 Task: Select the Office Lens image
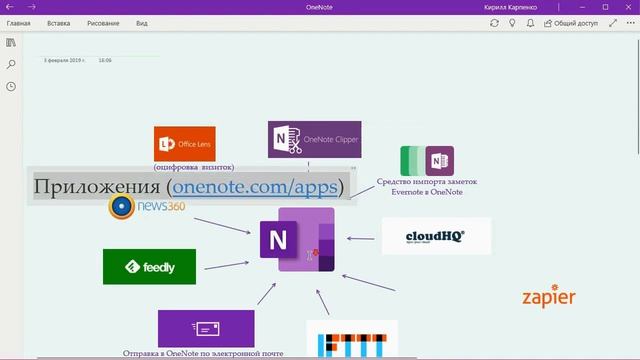[x=184, y=144]
